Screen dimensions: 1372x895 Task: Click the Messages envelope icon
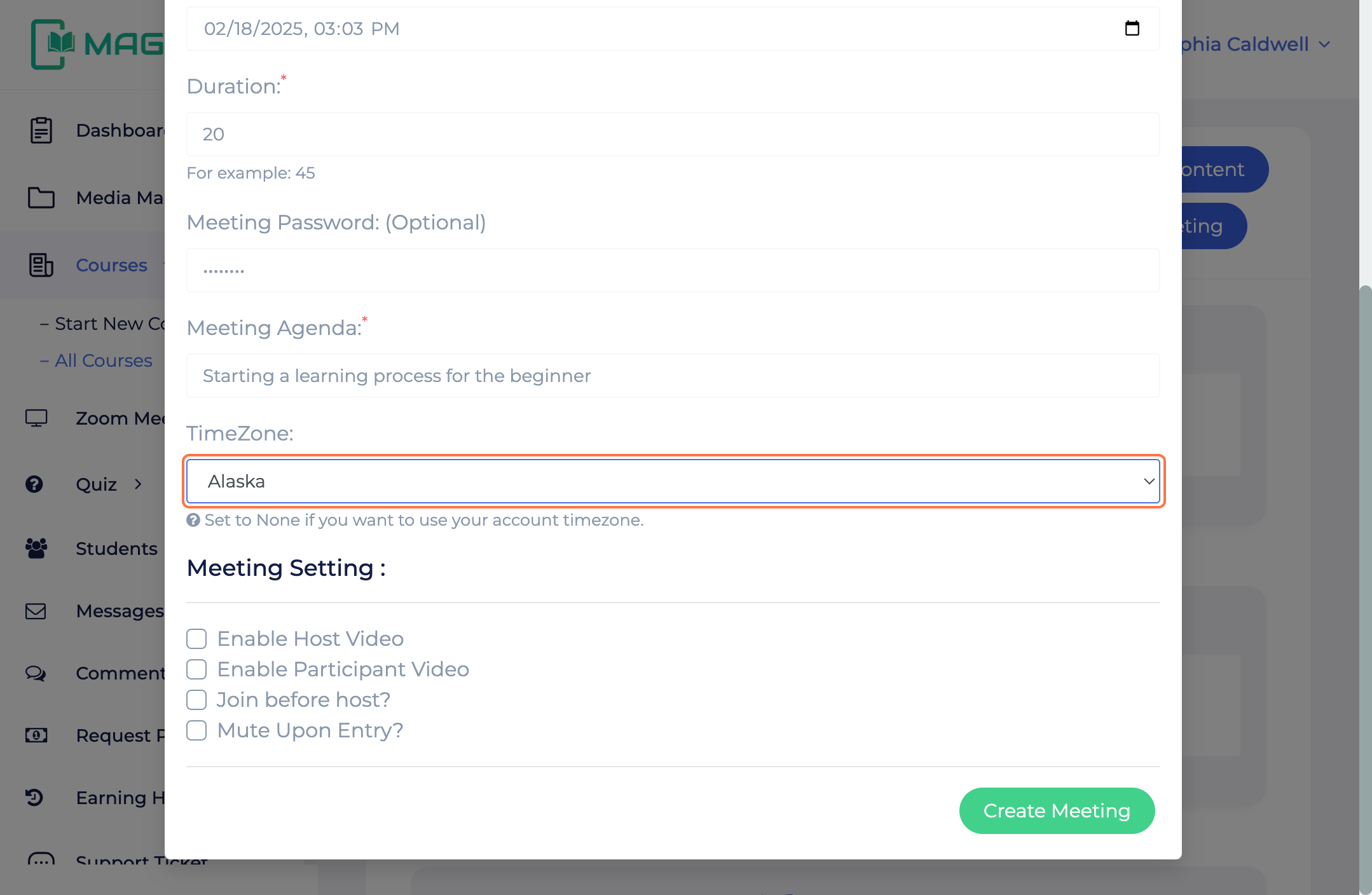click(36, 611)
